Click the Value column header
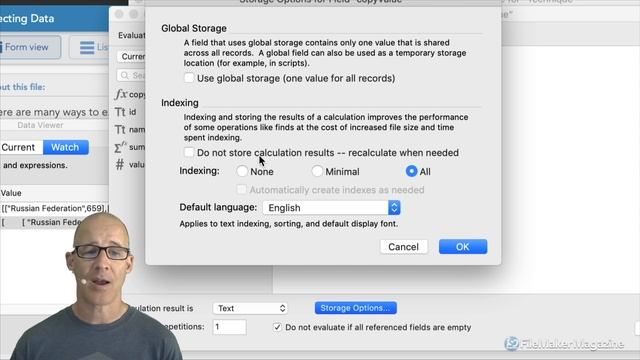 (11, 193)
